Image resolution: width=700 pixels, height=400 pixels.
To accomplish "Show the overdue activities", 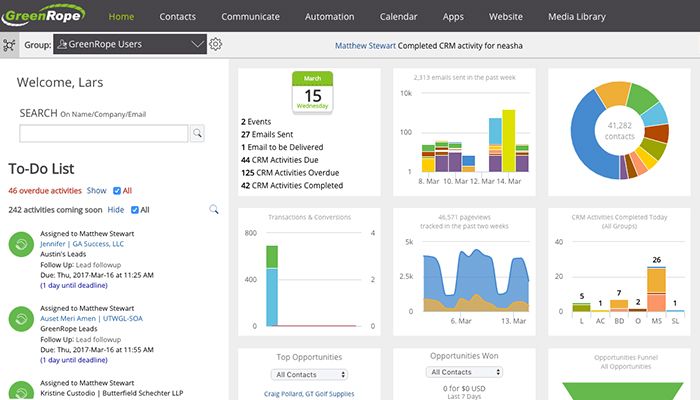I will tap(96, 191).
